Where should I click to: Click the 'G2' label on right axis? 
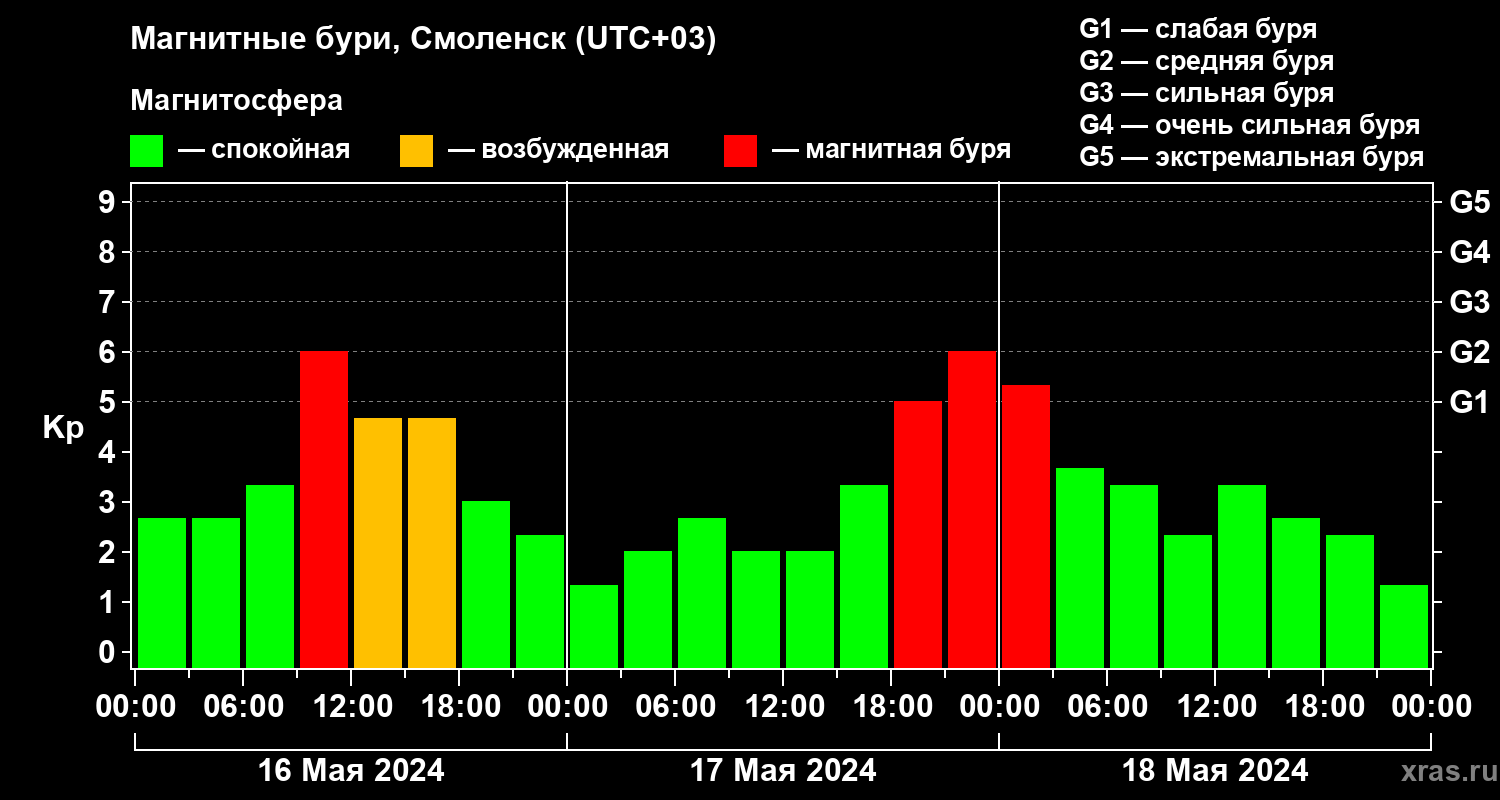1469,352
